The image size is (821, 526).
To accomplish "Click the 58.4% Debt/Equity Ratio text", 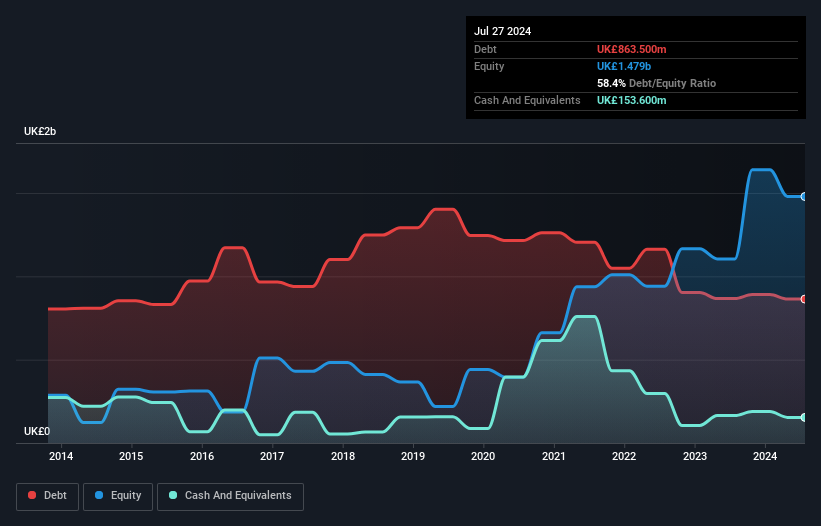I will (x=657, y=83).
